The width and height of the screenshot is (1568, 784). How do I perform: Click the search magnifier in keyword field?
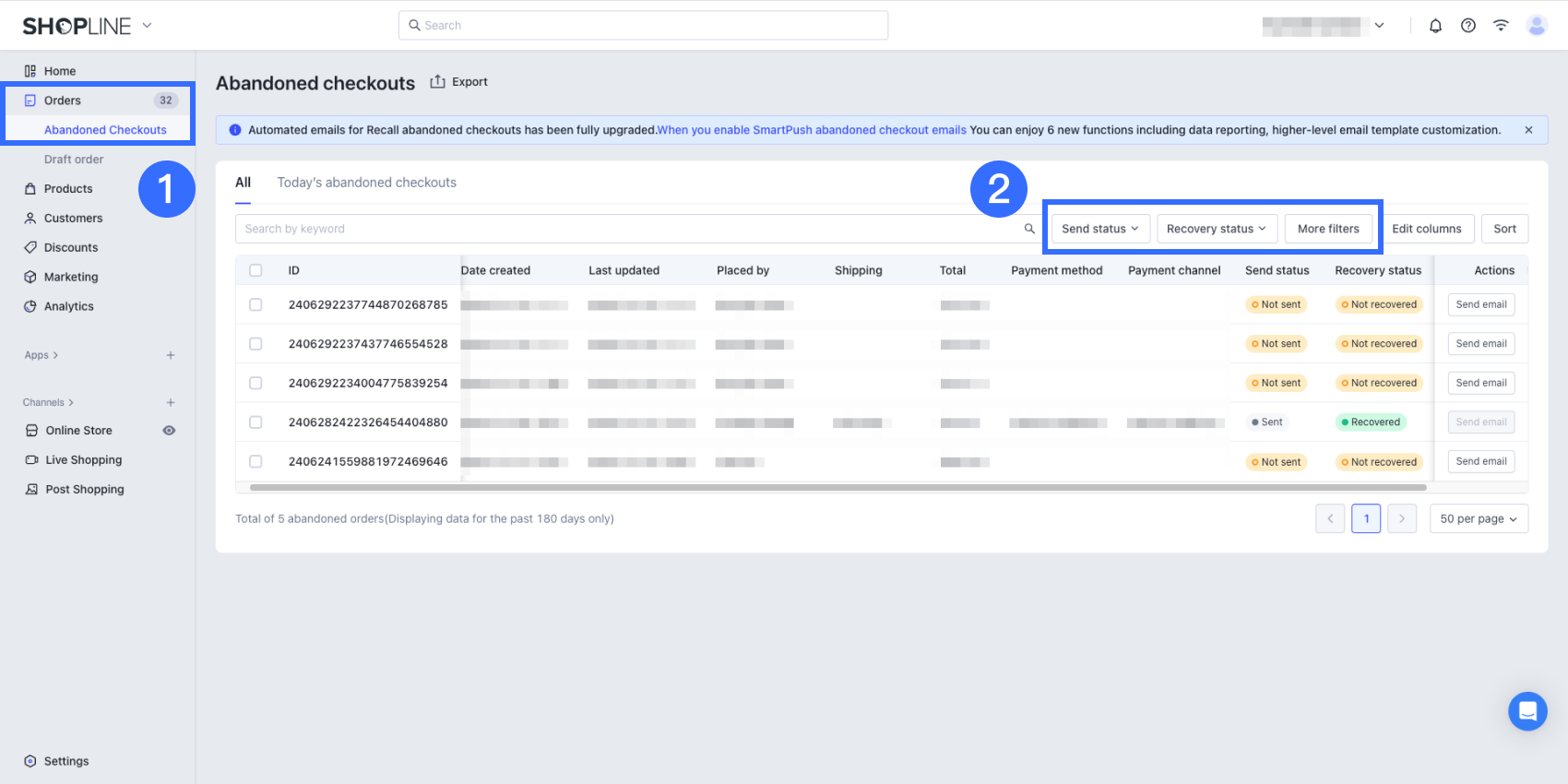coord(1029,229)
